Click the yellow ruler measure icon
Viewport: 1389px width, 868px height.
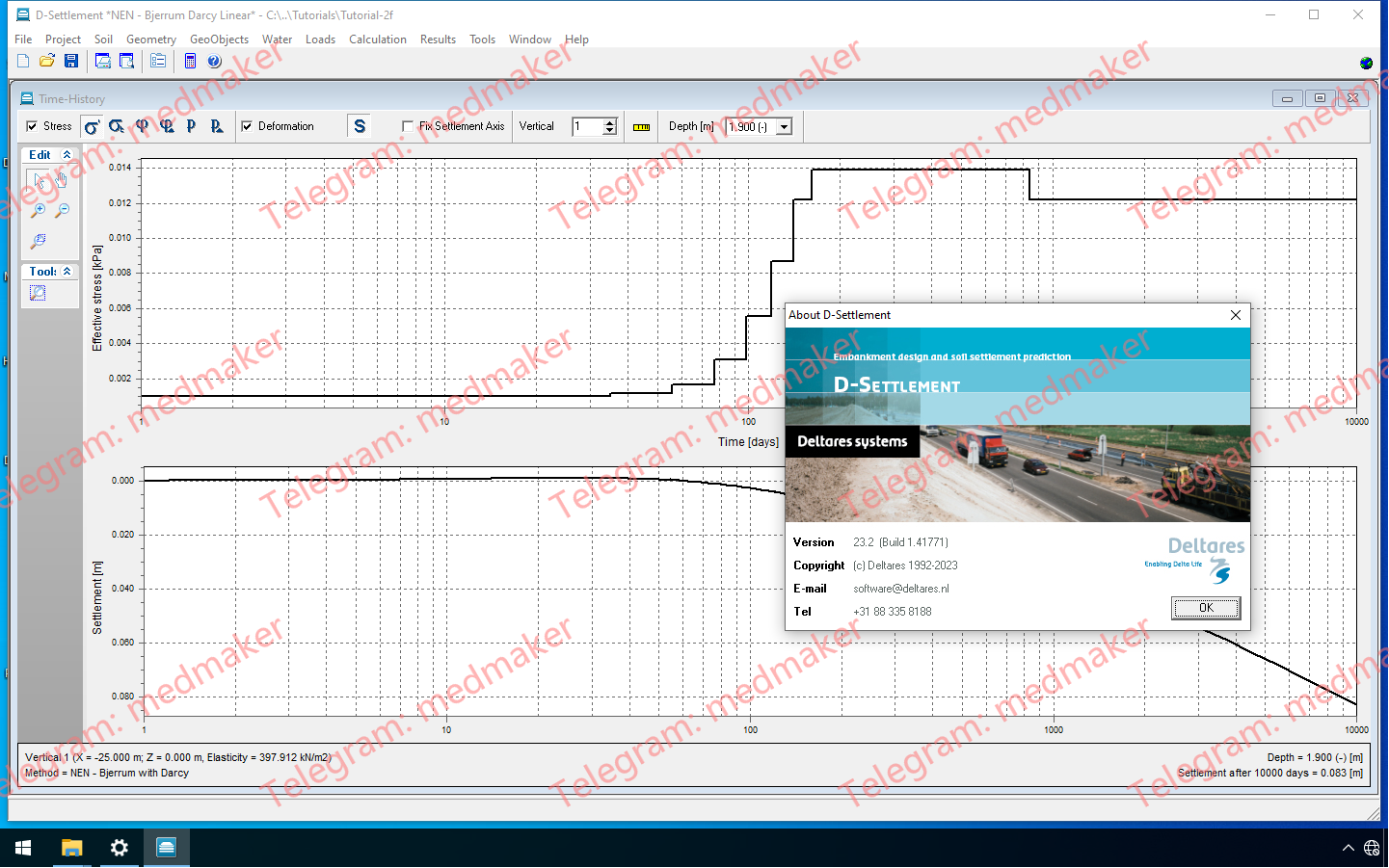[x=641, y=127]
